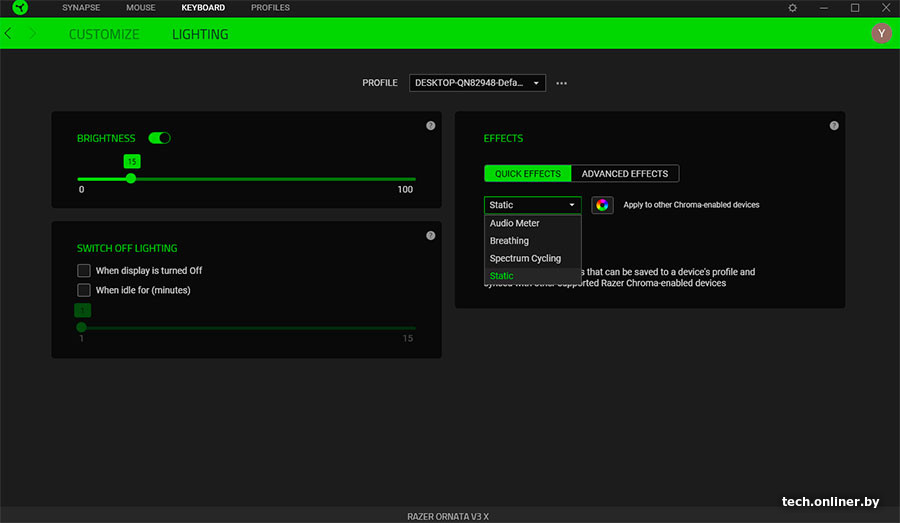The image size is (900, 523).
Task: Click the Razer Synapse logo icon
Action: tap(21, 8)
